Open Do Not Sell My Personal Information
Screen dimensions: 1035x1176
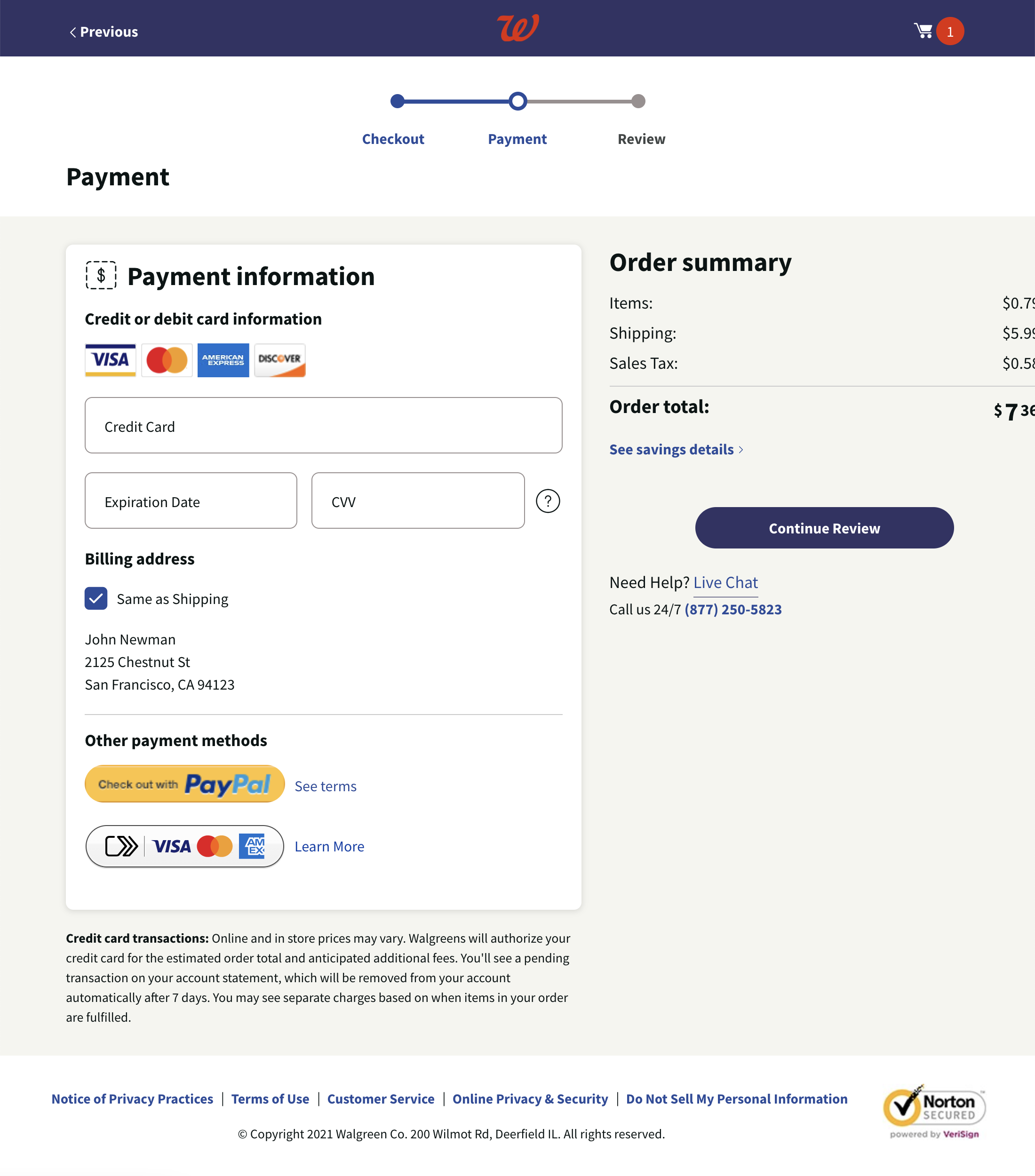pos(737,1098)
